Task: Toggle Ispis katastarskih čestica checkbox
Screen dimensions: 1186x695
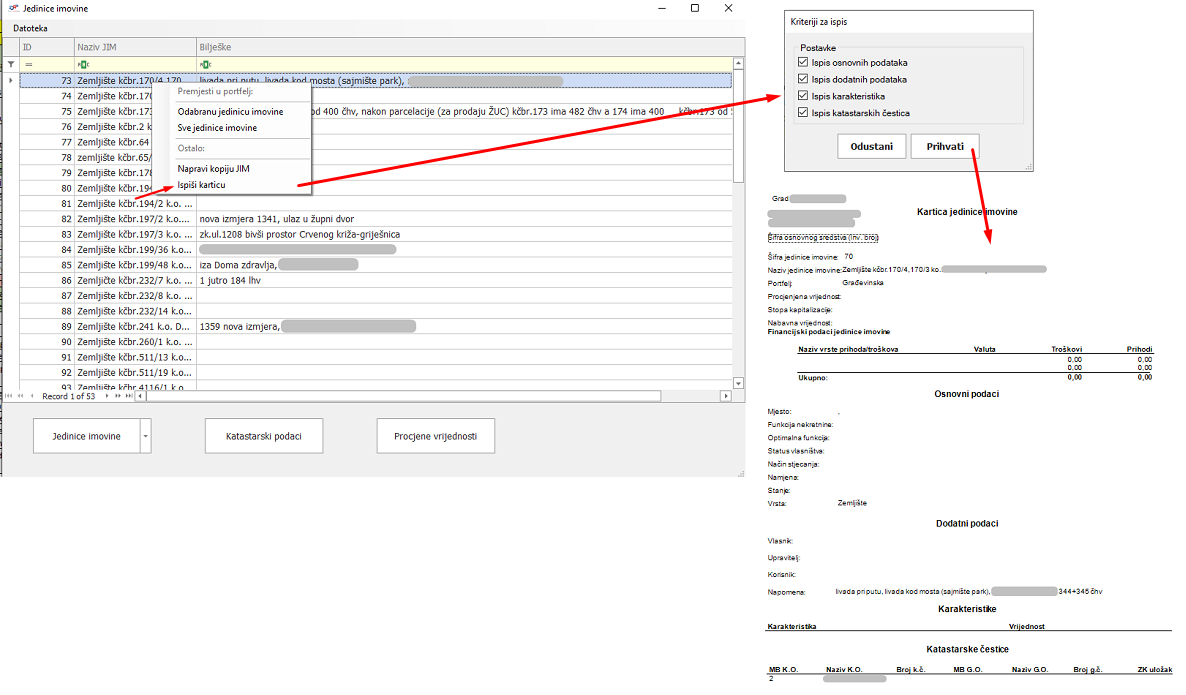Action: (803, 113)
